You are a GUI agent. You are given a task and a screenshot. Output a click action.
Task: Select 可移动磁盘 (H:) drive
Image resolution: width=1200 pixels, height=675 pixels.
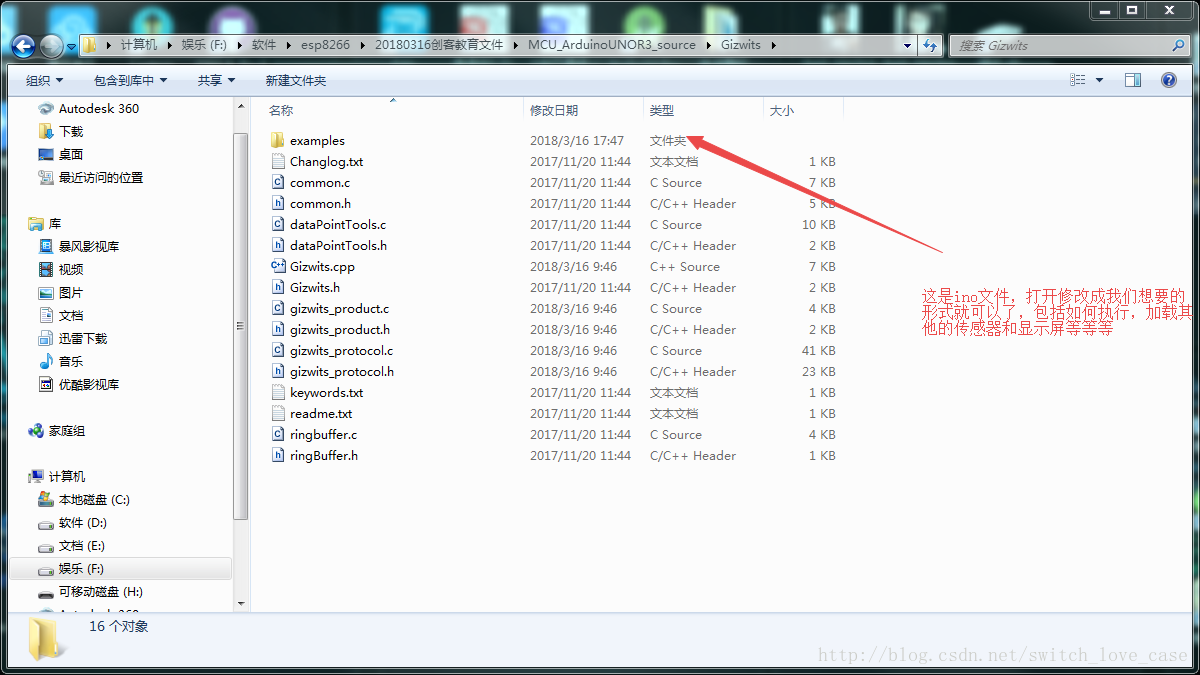click(x=90, y=591)
